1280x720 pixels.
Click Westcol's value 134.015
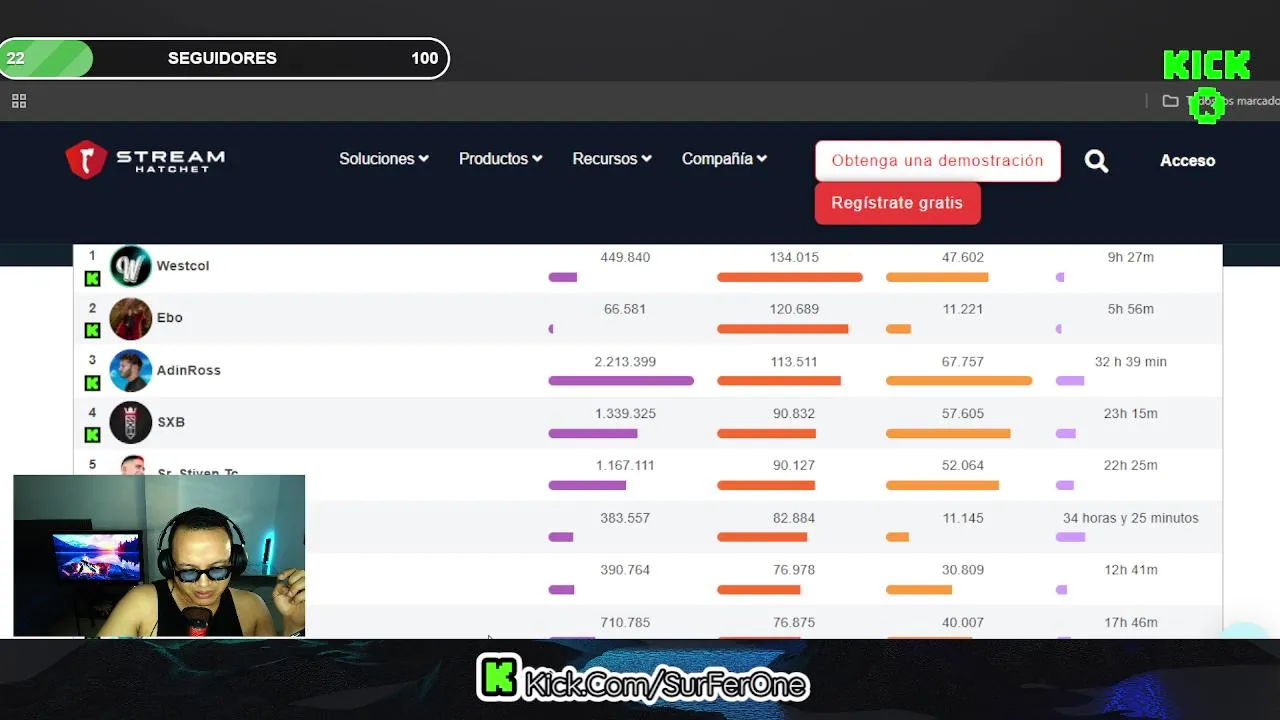794,258
